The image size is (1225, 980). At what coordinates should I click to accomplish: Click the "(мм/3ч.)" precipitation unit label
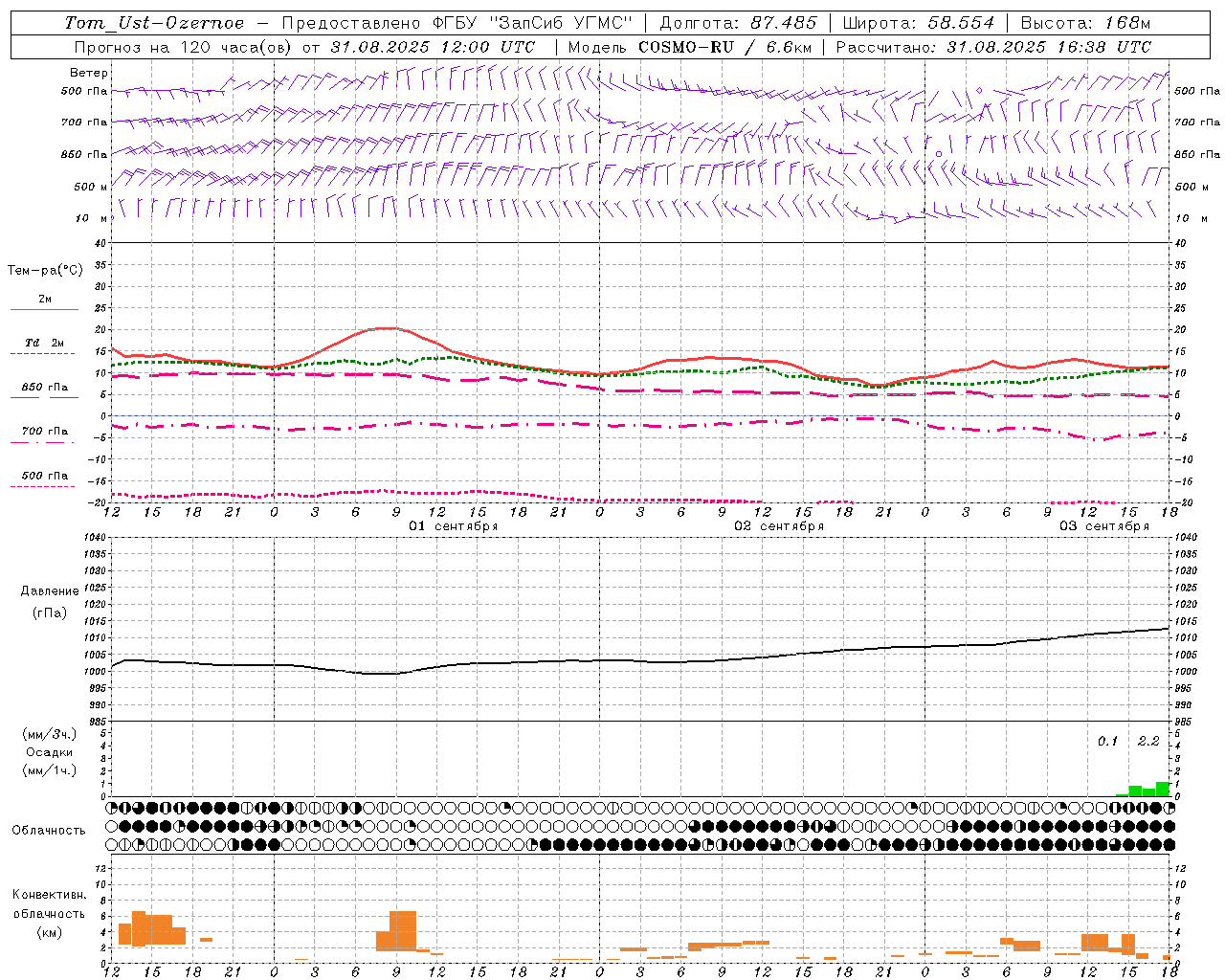[50, 734]
